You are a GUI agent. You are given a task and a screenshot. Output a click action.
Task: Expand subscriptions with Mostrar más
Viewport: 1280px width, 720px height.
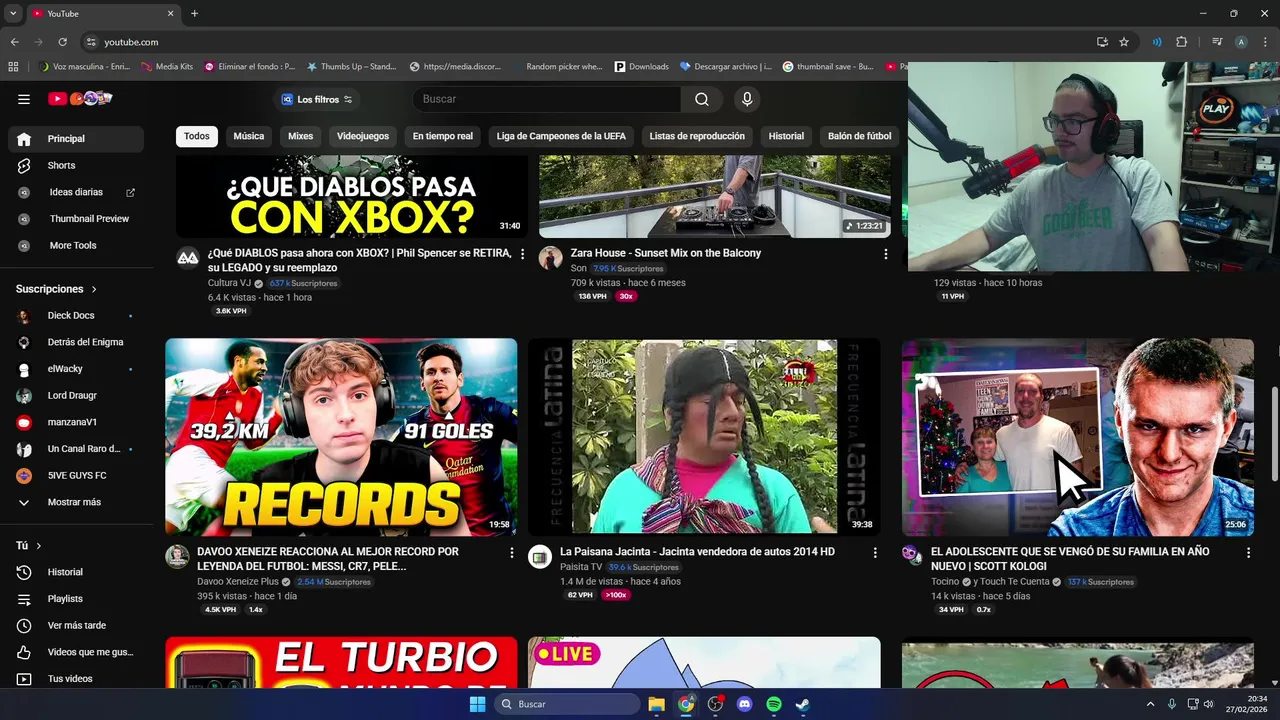pyautogui.click(x=75, y=502)
